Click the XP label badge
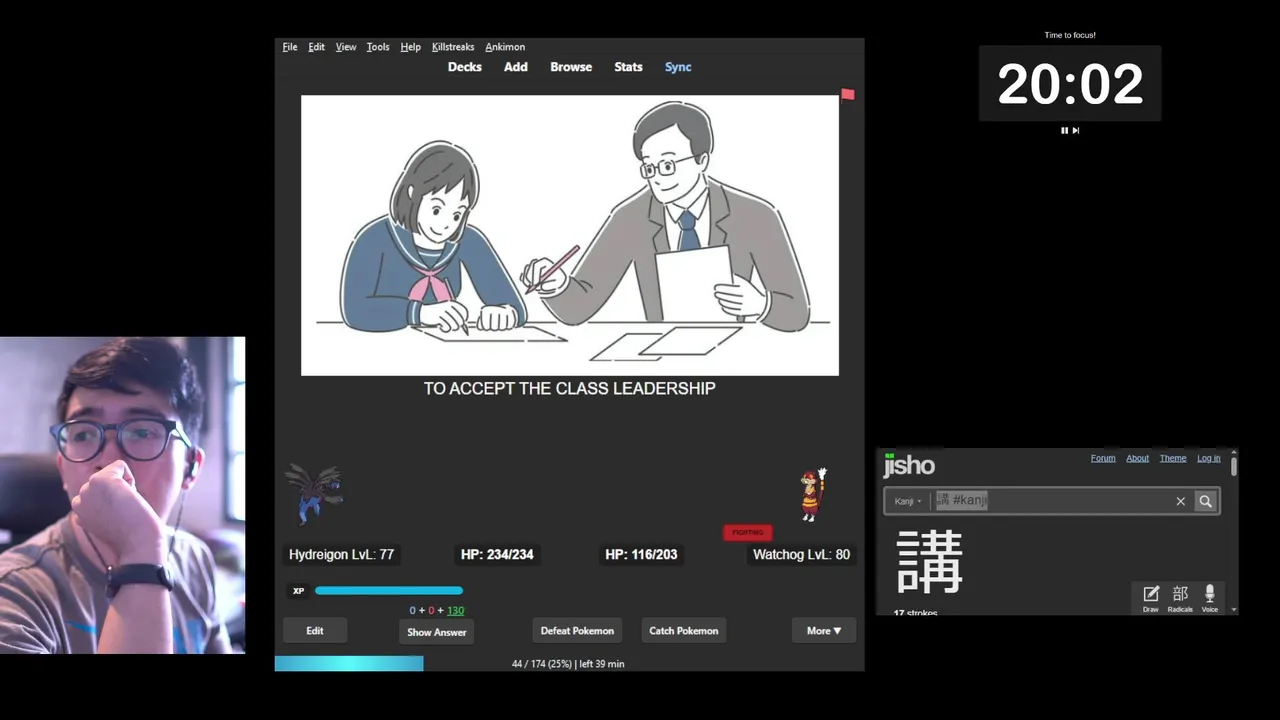 coord(298,591)
